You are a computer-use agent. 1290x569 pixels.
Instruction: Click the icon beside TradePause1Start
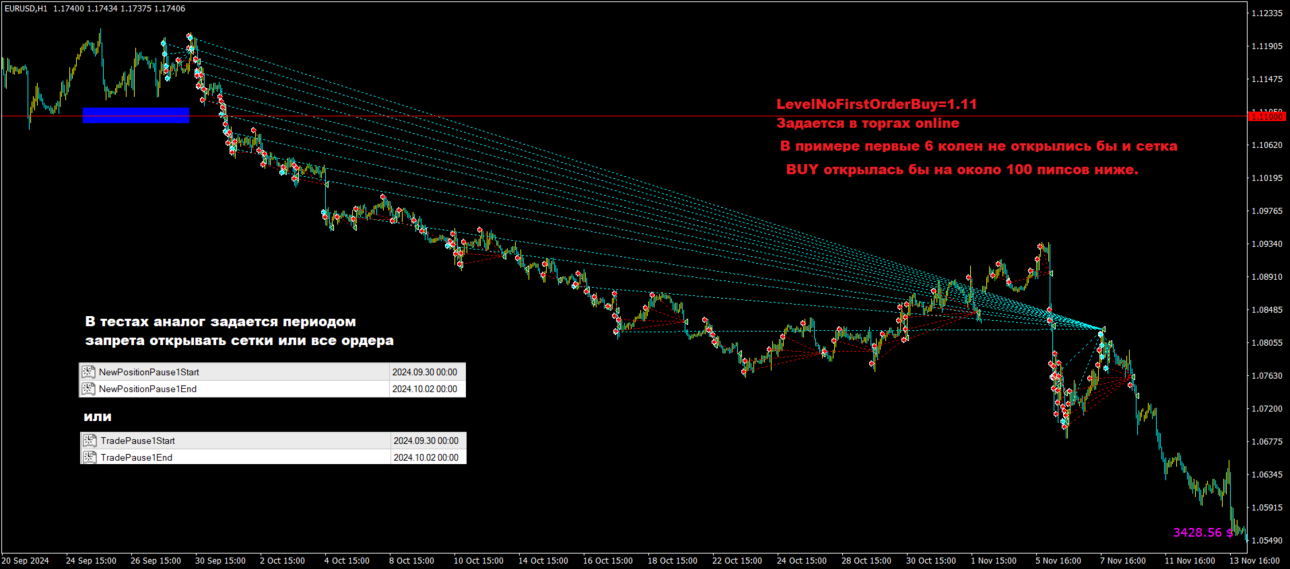click(89, 440)
